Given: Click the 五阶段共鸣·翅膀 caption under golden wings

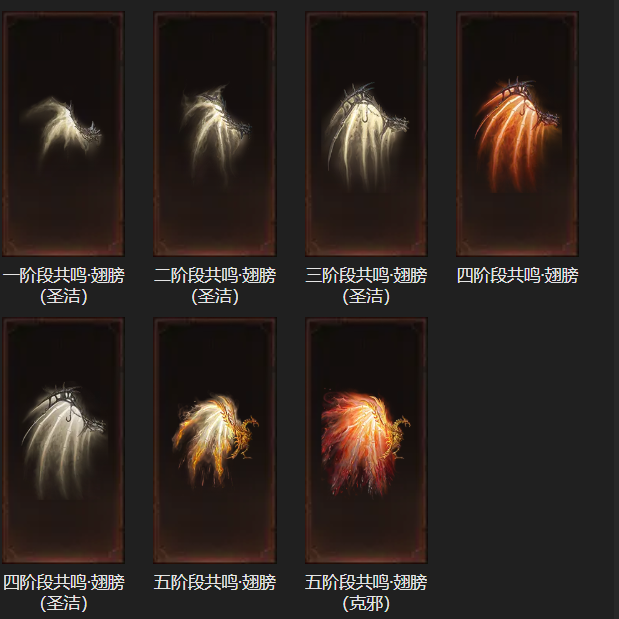Looking at the screenshot, I should (x=215, y=582).
